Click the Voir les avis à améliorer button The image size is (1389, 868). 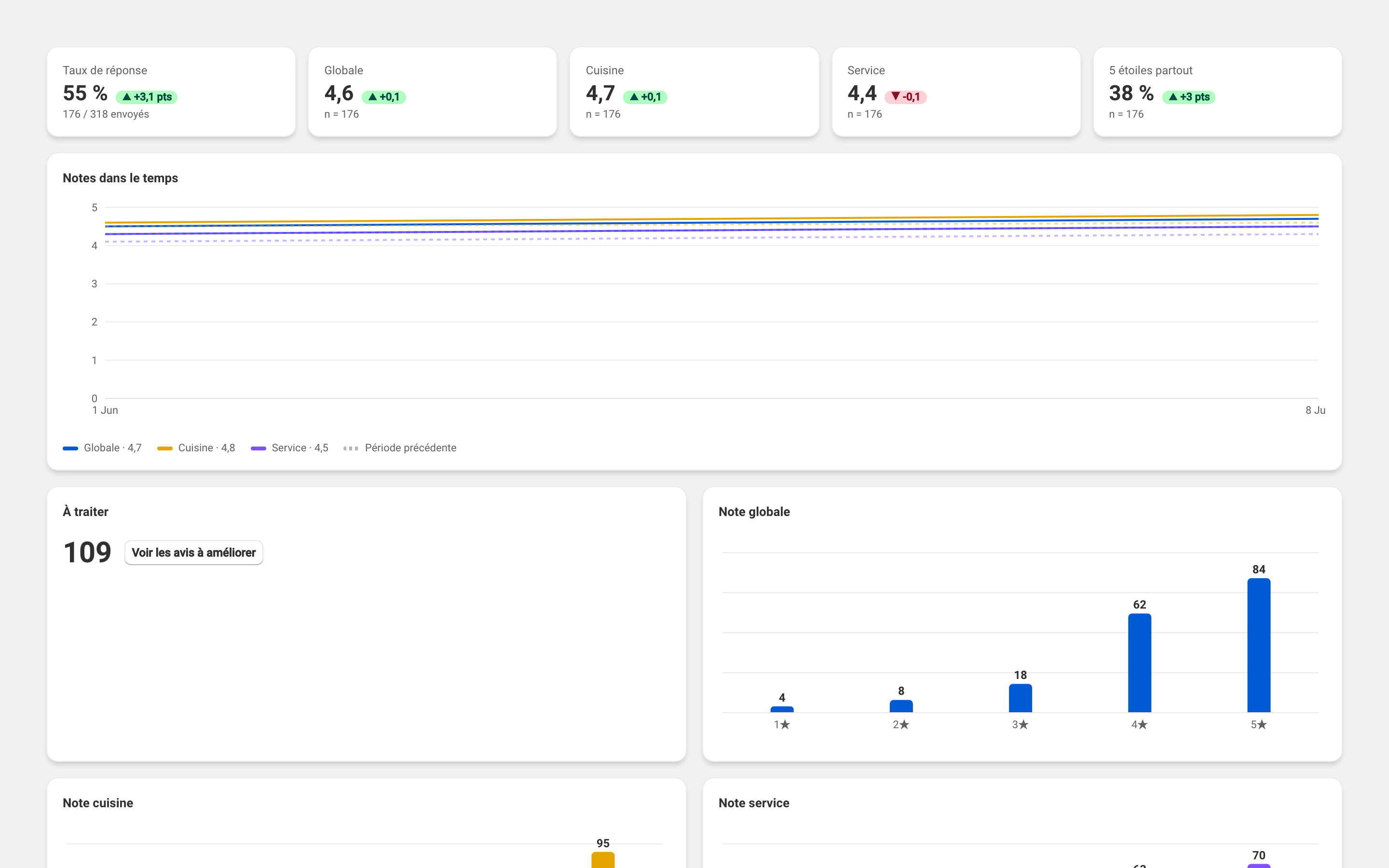click(193, 552)
